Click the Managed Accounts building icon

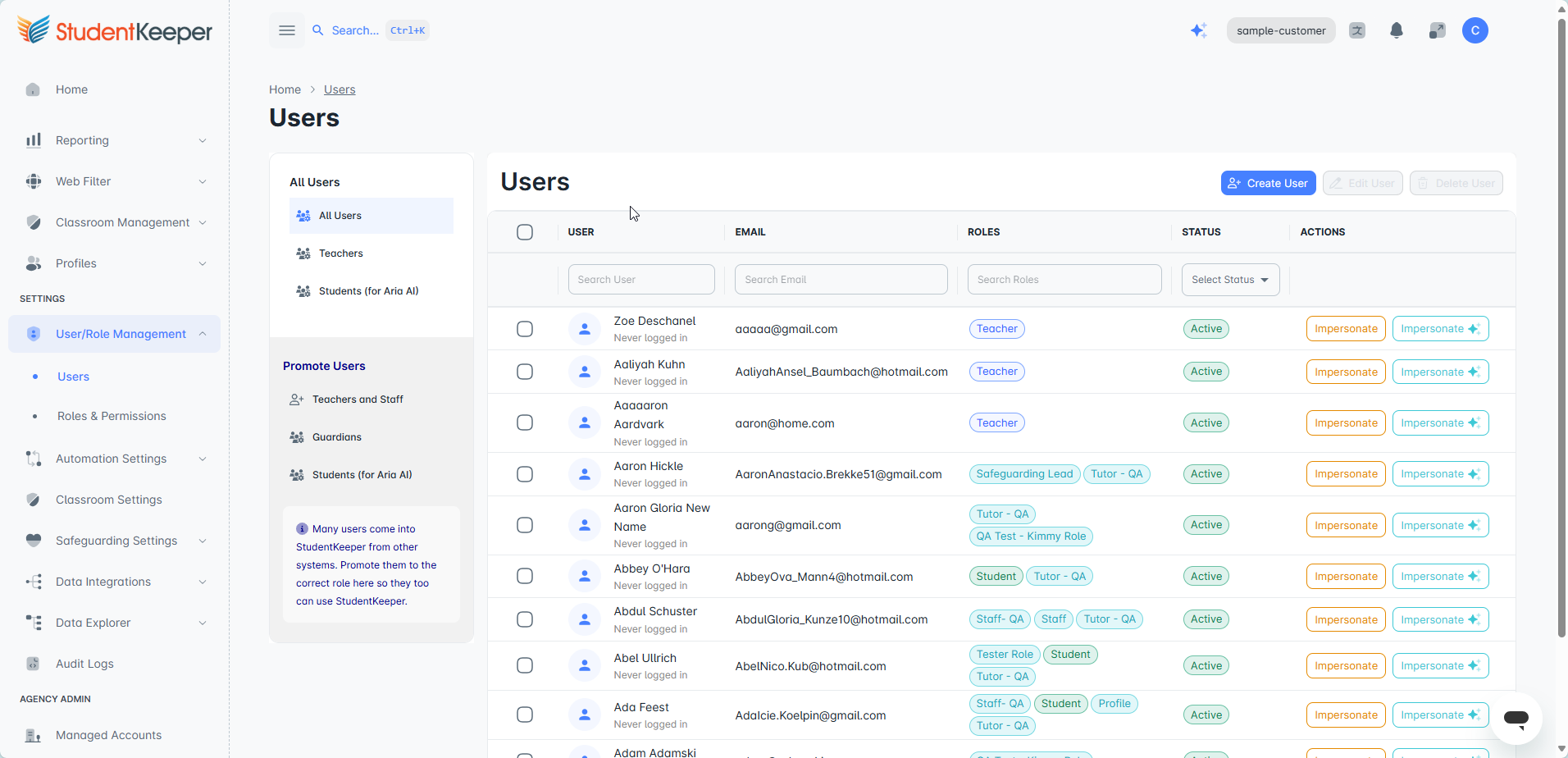coord(33,735)
